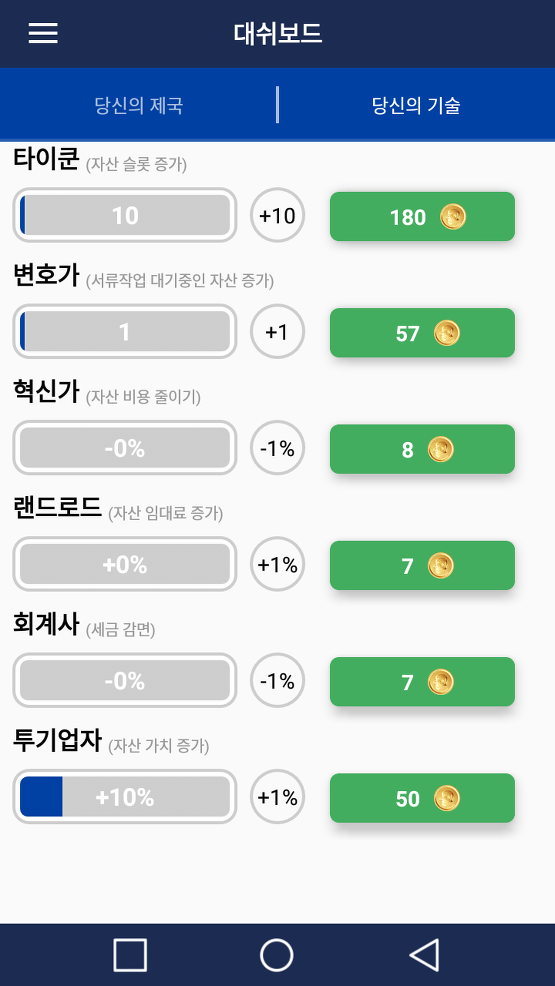Viewport: 555px width, 986px height.
Task: Buy 랜드로드 upgrade for 7 coins
Action: click(422, 565)
